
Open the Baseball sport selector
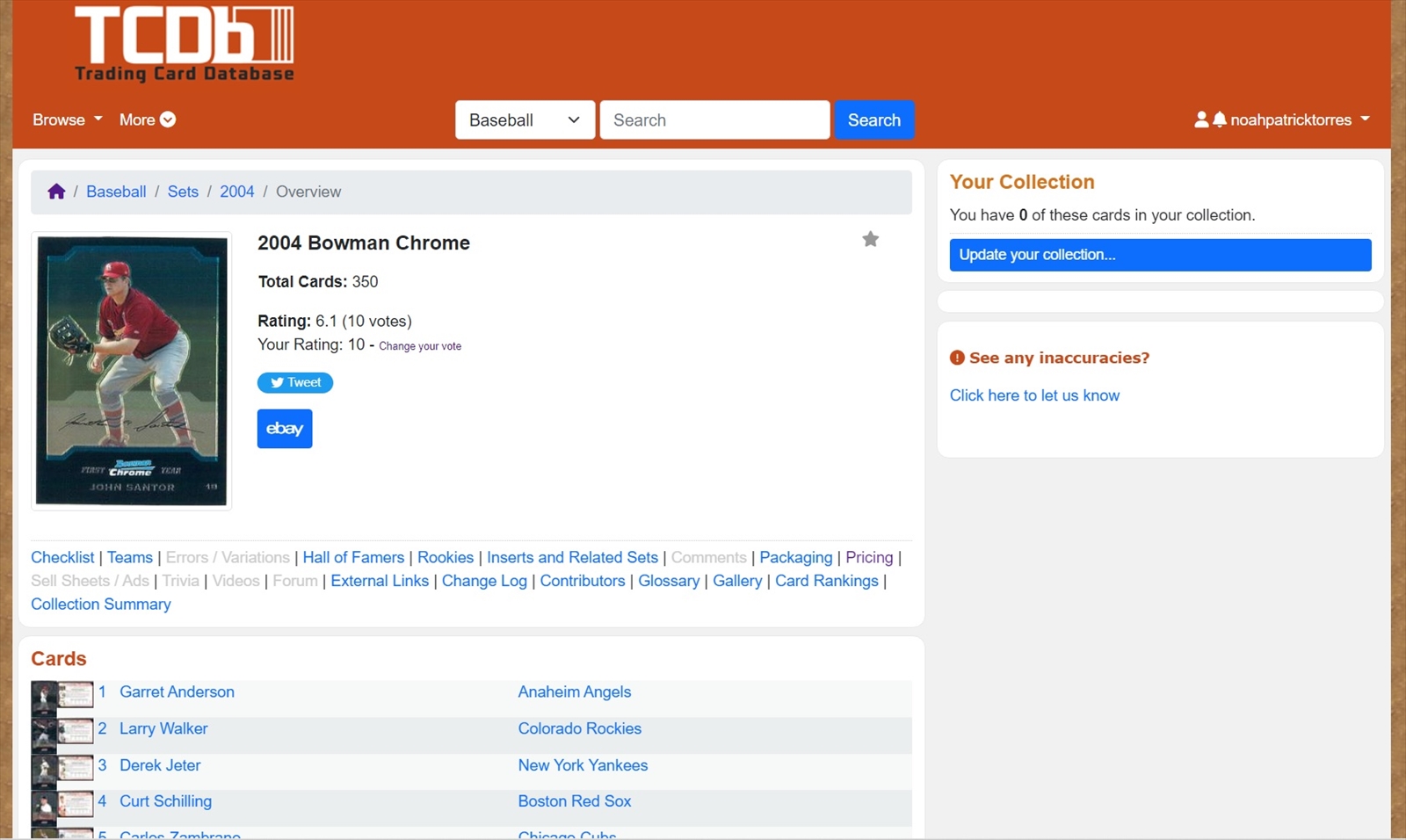click(x=525, y=119)
